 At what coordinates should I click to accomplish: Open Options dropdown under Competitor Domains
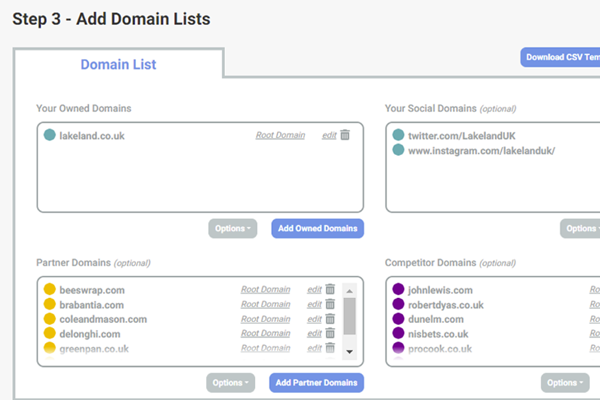(565, 383)
